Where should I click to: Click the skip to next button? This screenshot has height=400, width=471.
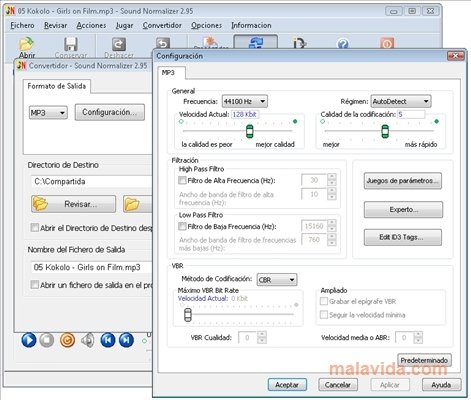click(126, 340)
